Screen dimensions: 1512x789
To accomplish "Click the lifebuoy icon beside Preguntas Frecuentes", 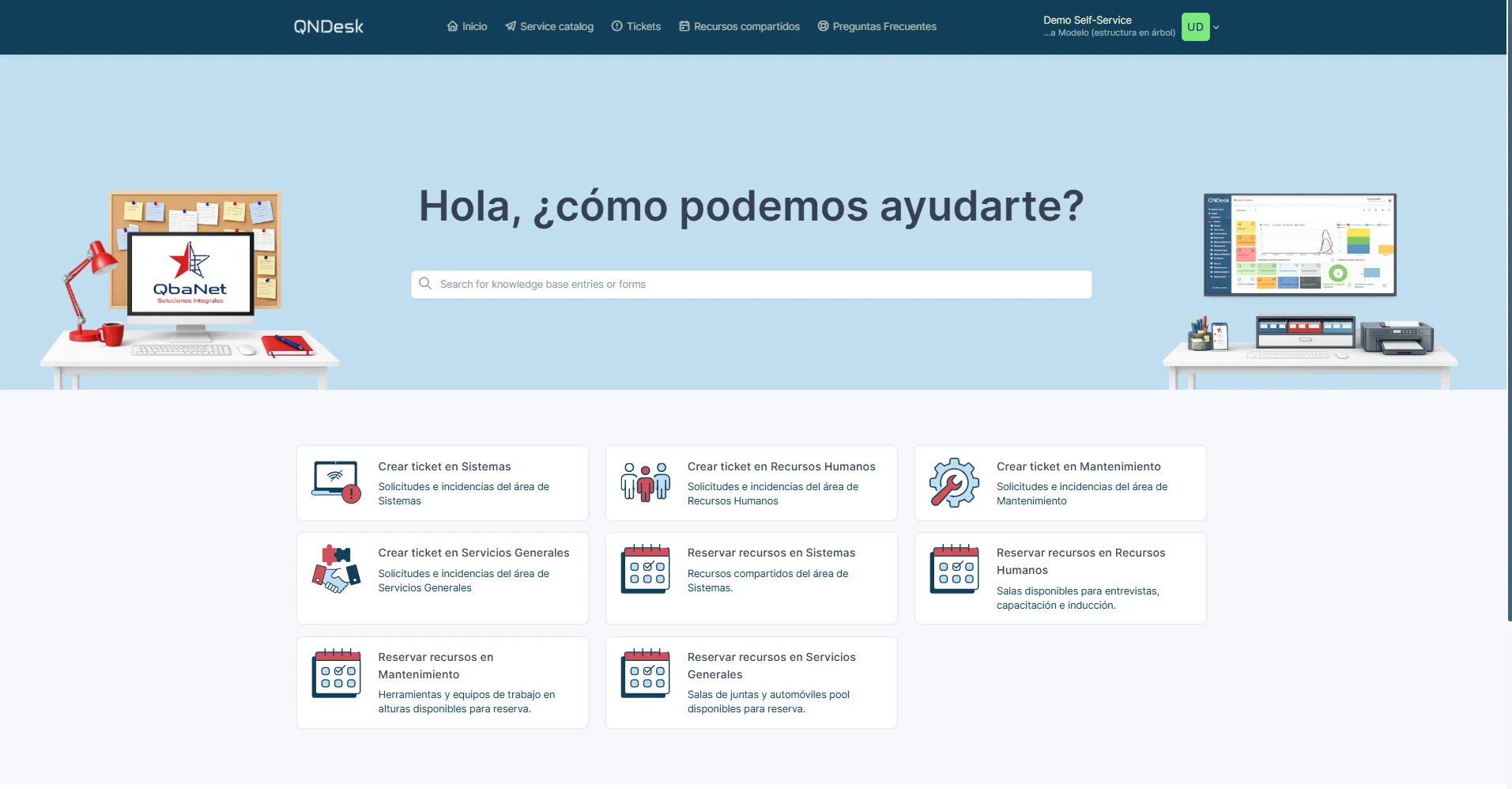I will [823, 26].
